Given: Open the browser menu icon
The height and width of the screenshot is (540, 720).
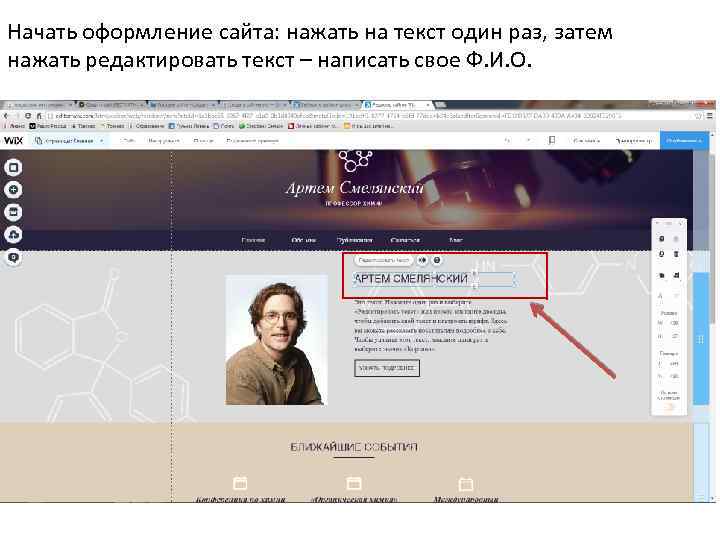Looking at the screenshot, I should click(x=710, y=116).
